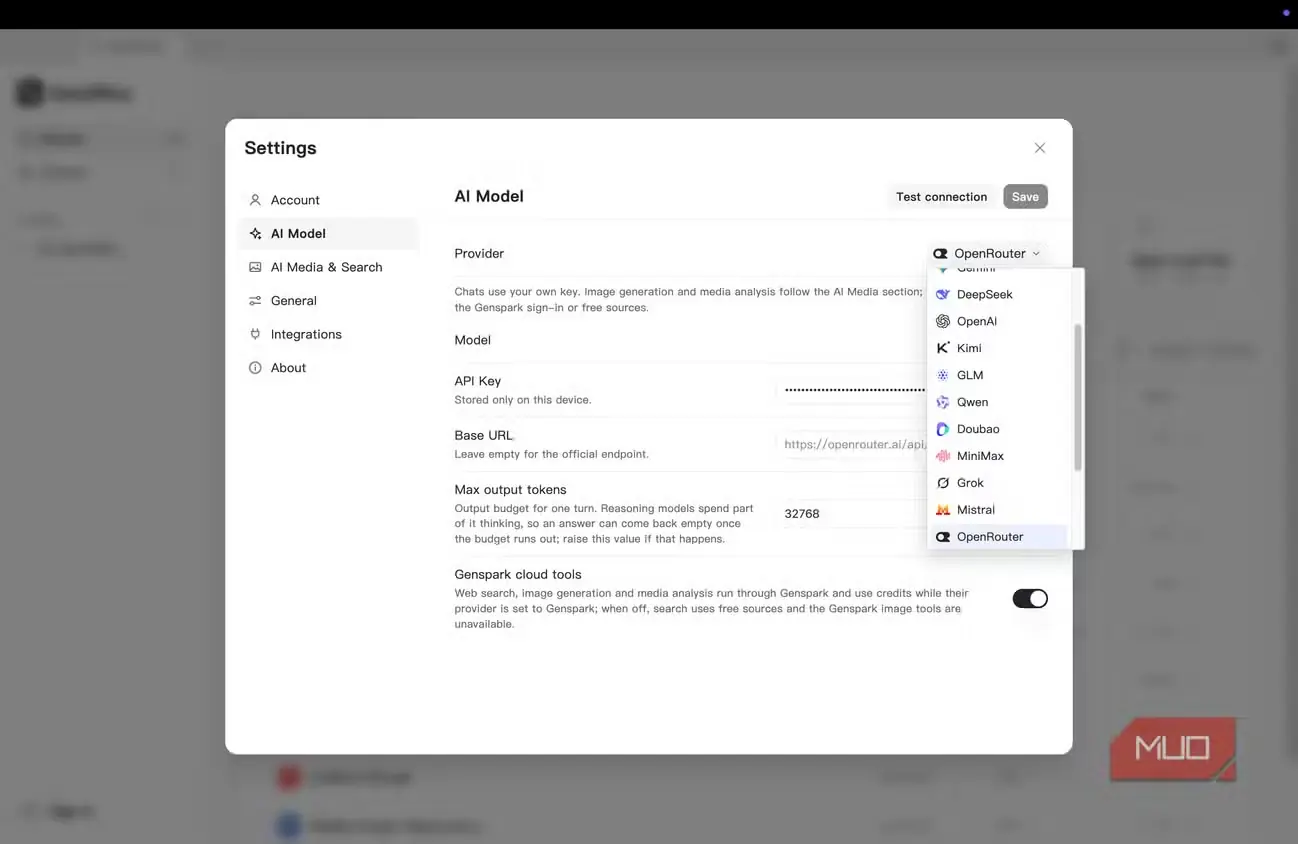Pick Doubao as the provider
1298x844 pixels.
(x=999, y=429)
